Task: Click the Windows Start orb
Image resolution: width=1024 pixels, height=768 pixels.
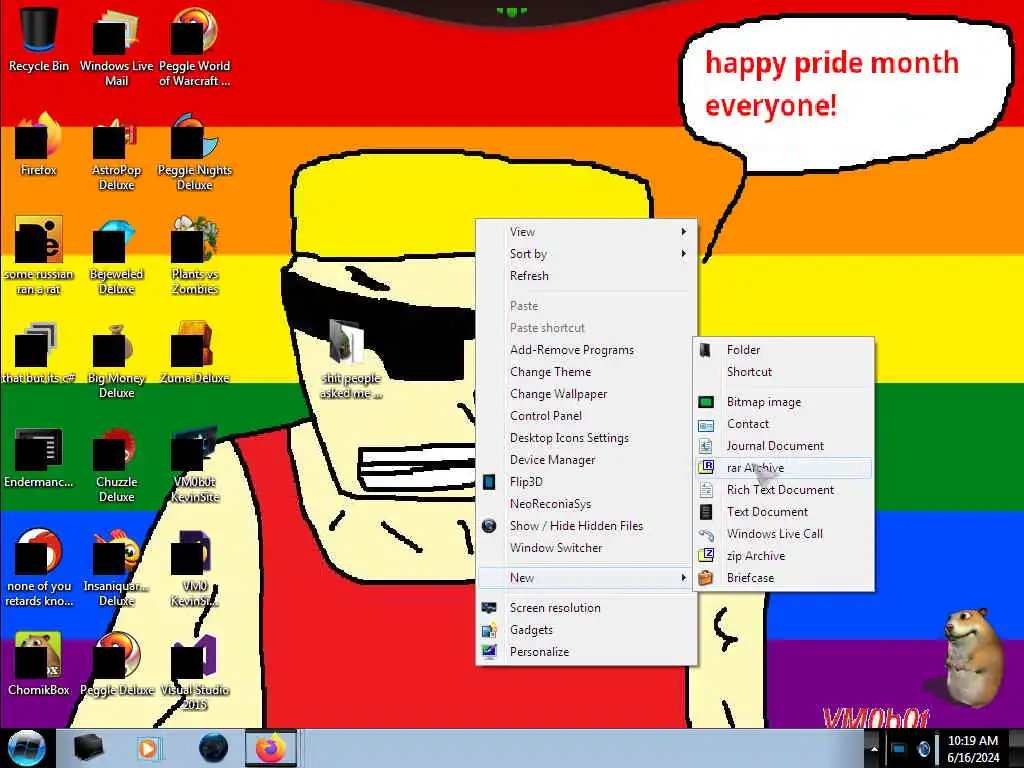Action: (x=27, y=748)
